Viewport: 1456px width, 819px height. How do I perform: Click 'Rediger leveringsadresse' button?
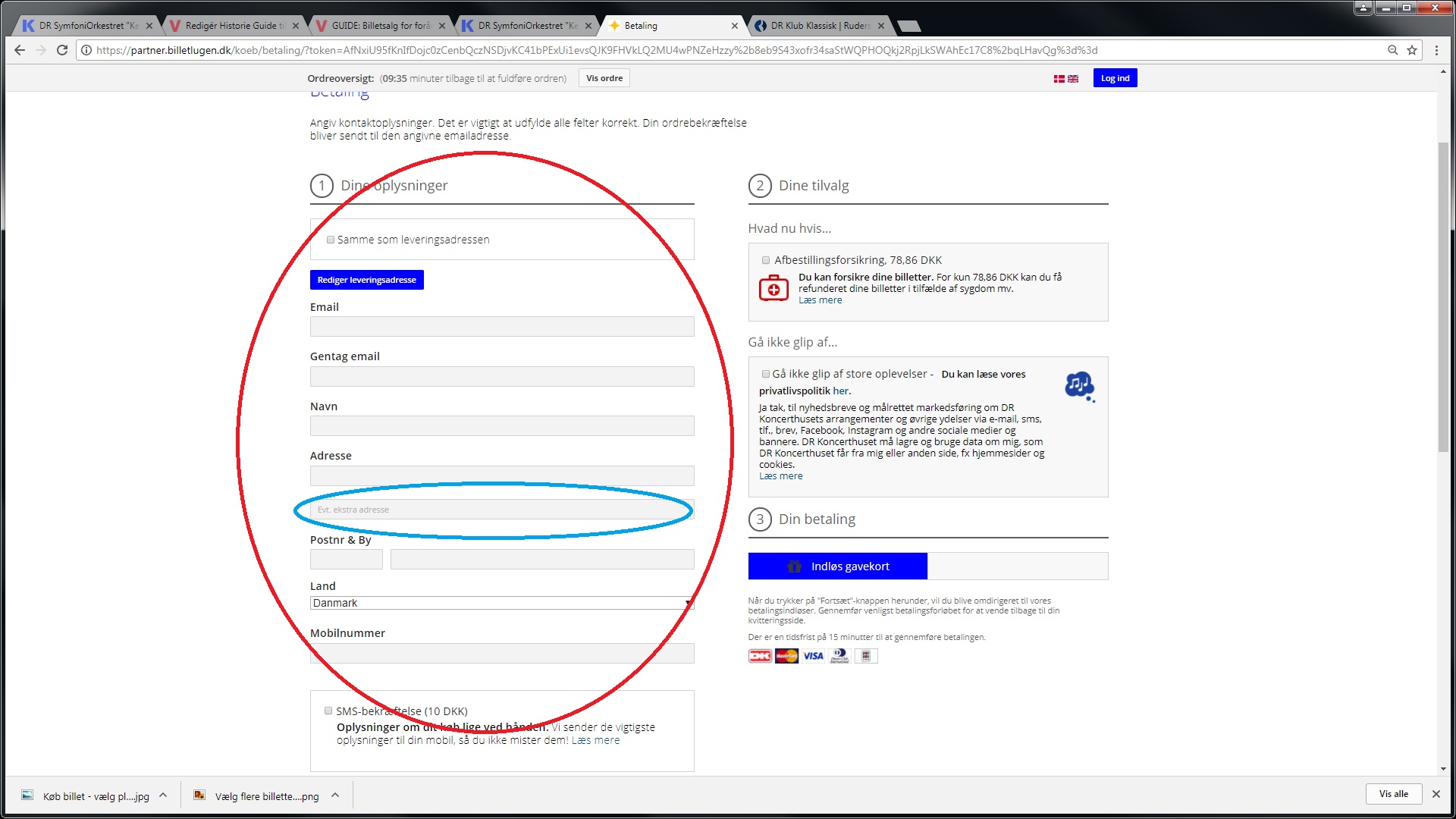(366, 280)
